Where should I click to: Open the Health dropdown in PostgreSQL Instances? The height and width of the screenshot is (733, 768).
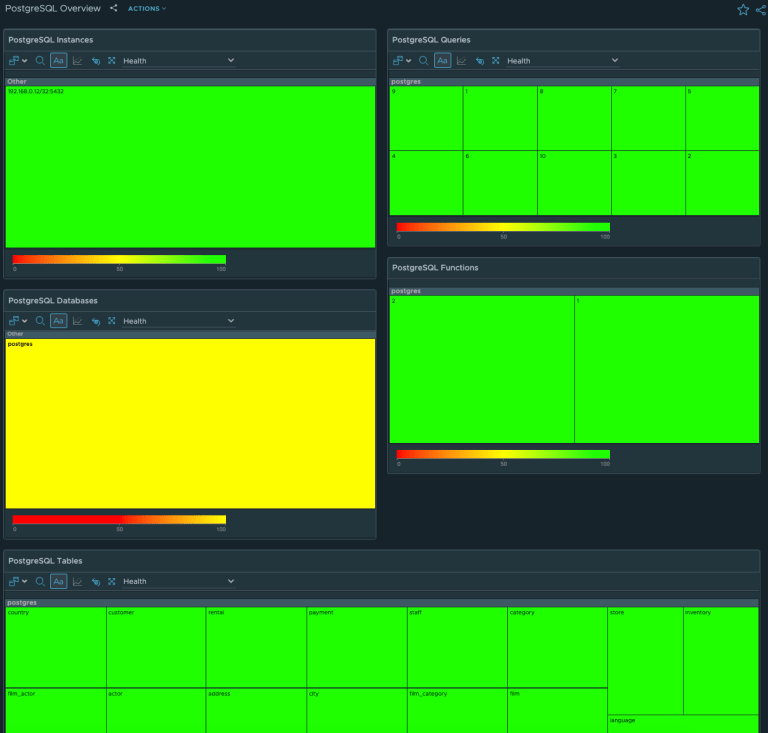coord(178,61)
